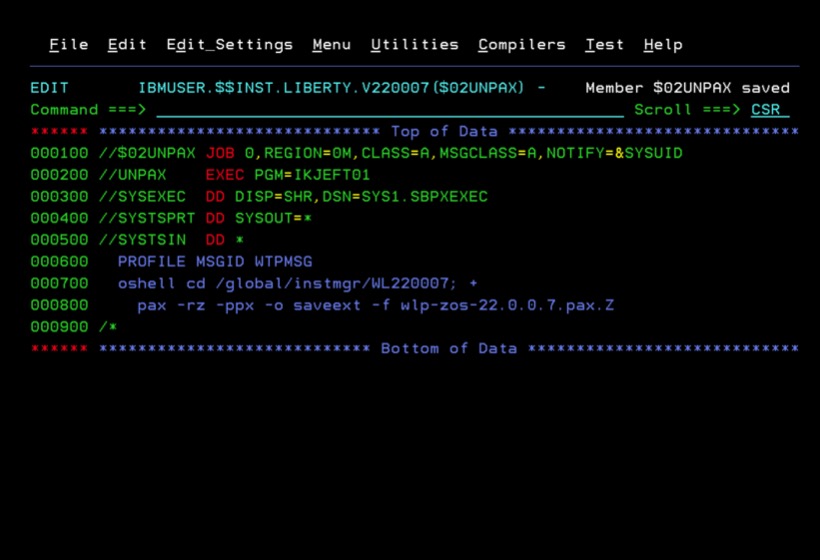
Task: Click line number 000600
Action: pyautogui.click(x=59, y=261)
